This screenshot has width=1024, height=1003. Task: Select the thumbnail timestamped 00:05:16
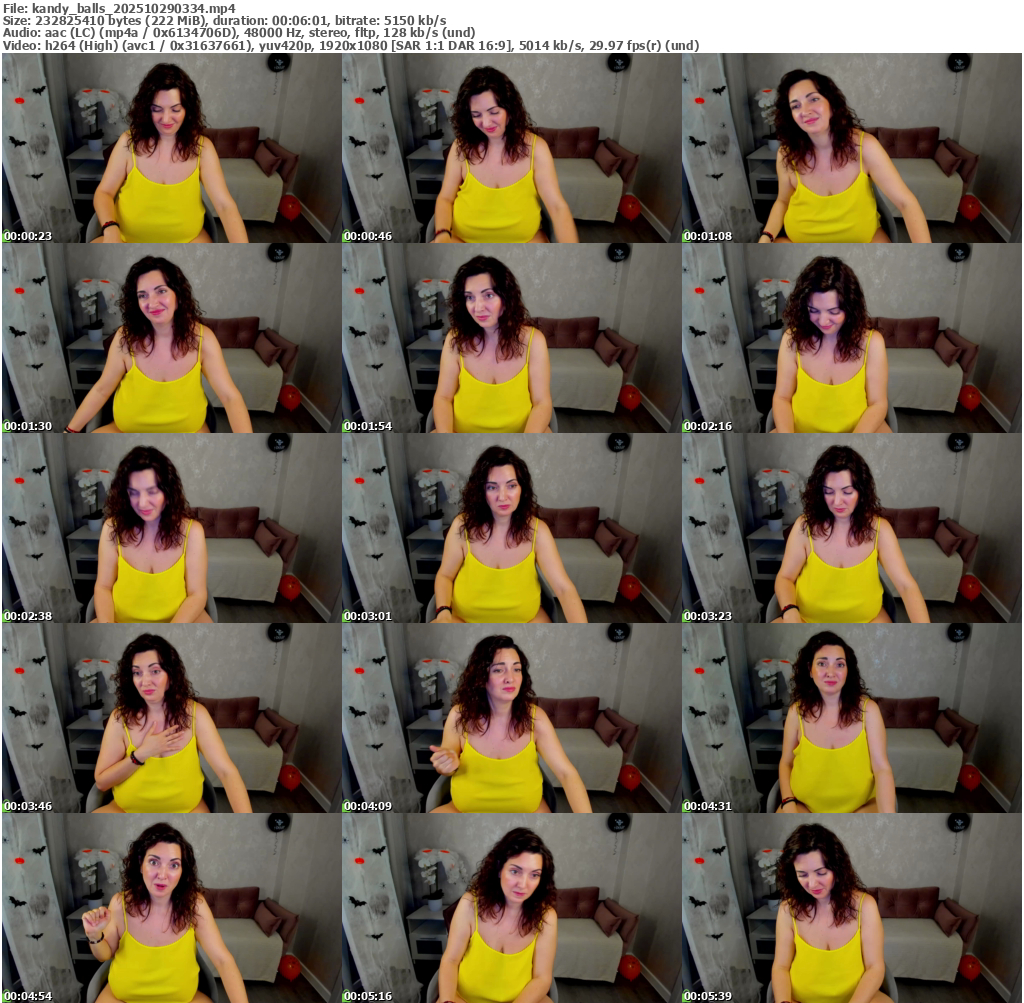[x=511, y=908]
